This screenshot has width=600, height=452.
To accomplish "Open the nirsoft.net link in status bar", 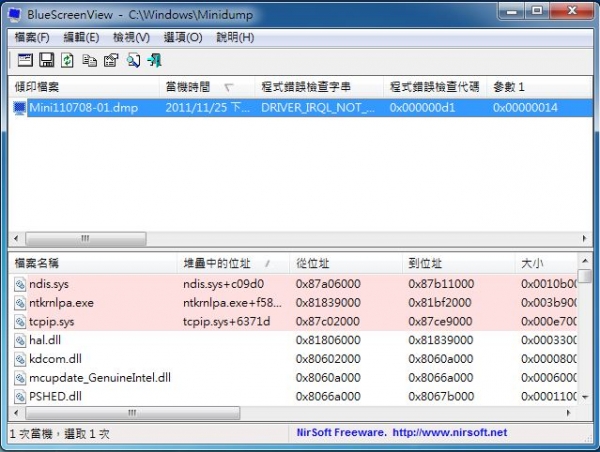I will point(455,433).
